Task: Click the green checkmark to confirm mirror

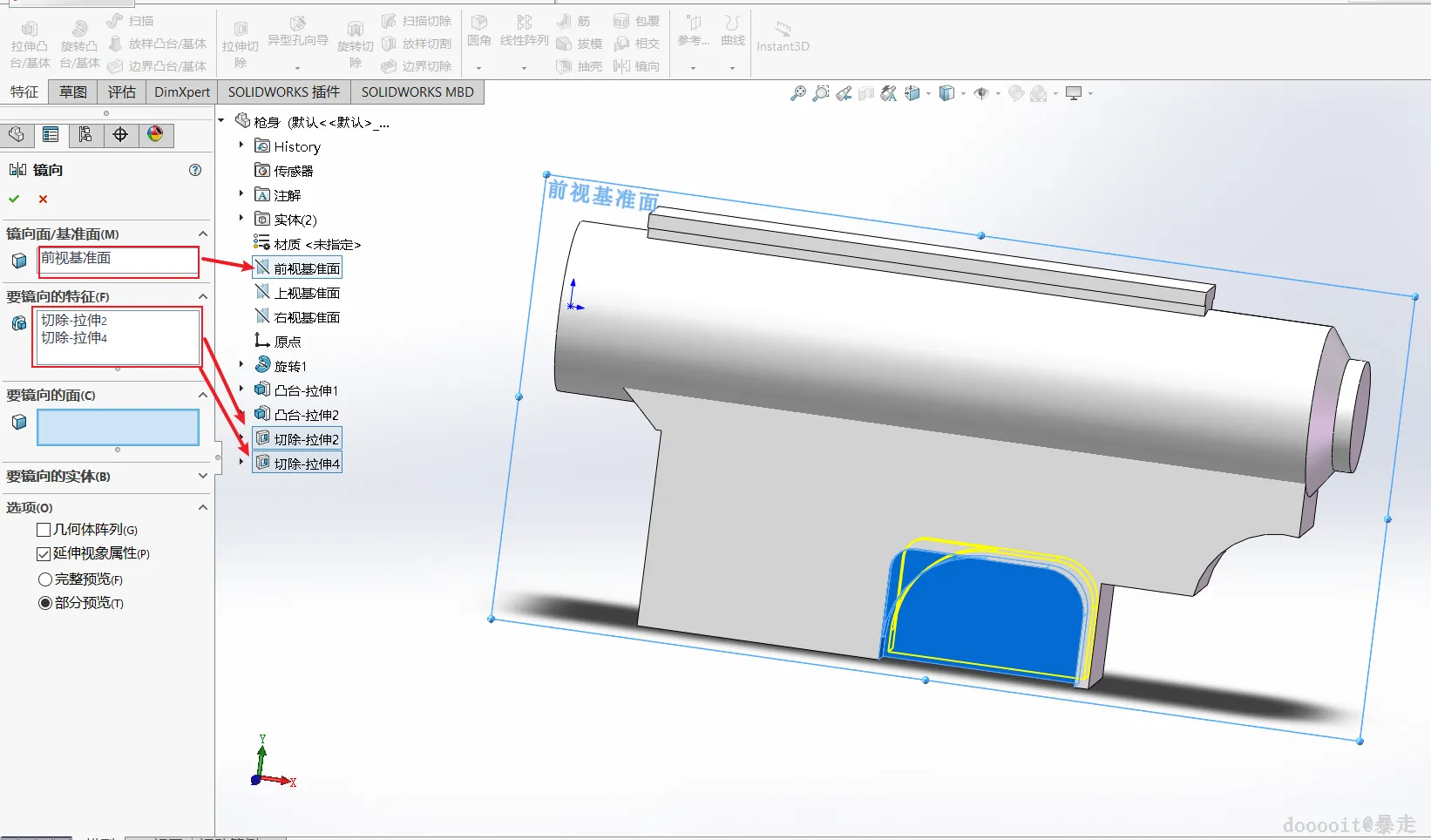Action: coord(14,199)
